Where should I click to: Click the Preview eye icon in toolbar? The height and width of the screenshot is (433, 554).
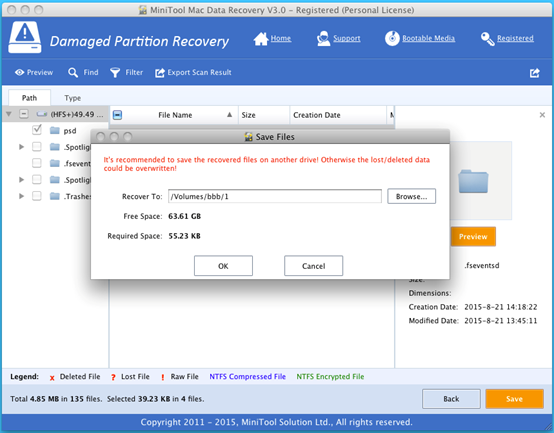coord(19,72)
